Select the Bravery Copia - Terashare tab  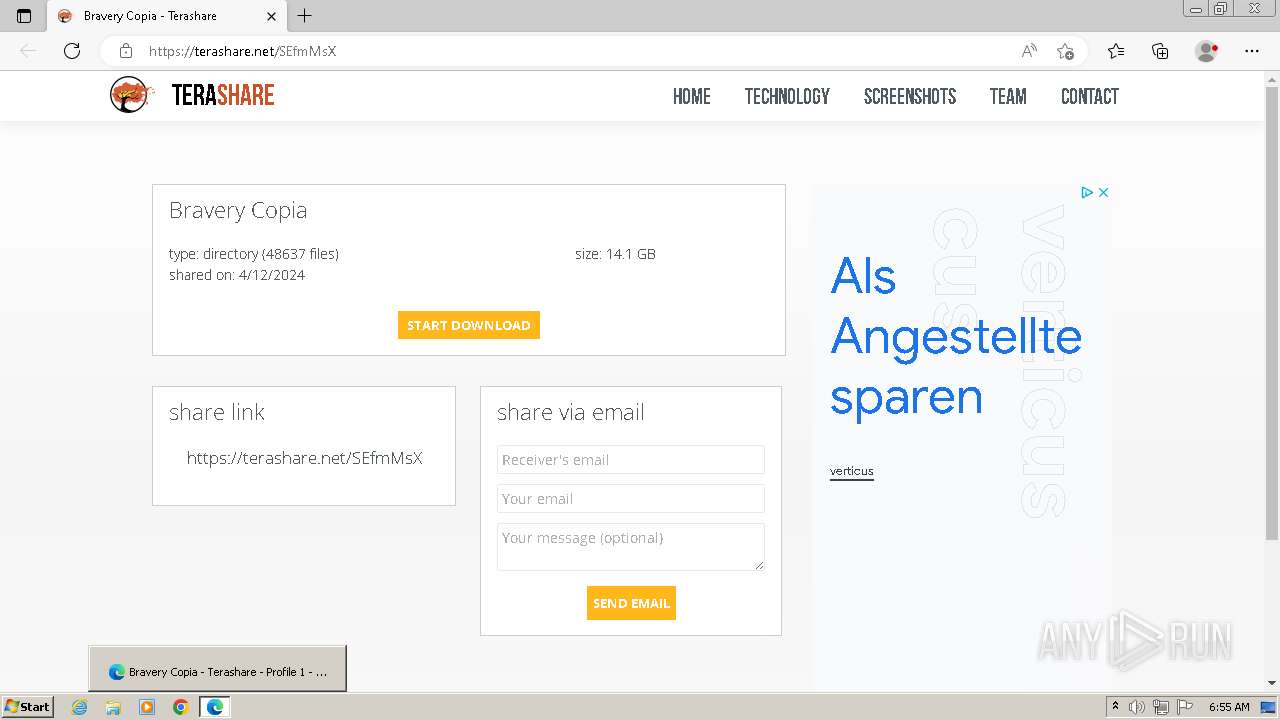pyautogui.click(x=165, y=16)
